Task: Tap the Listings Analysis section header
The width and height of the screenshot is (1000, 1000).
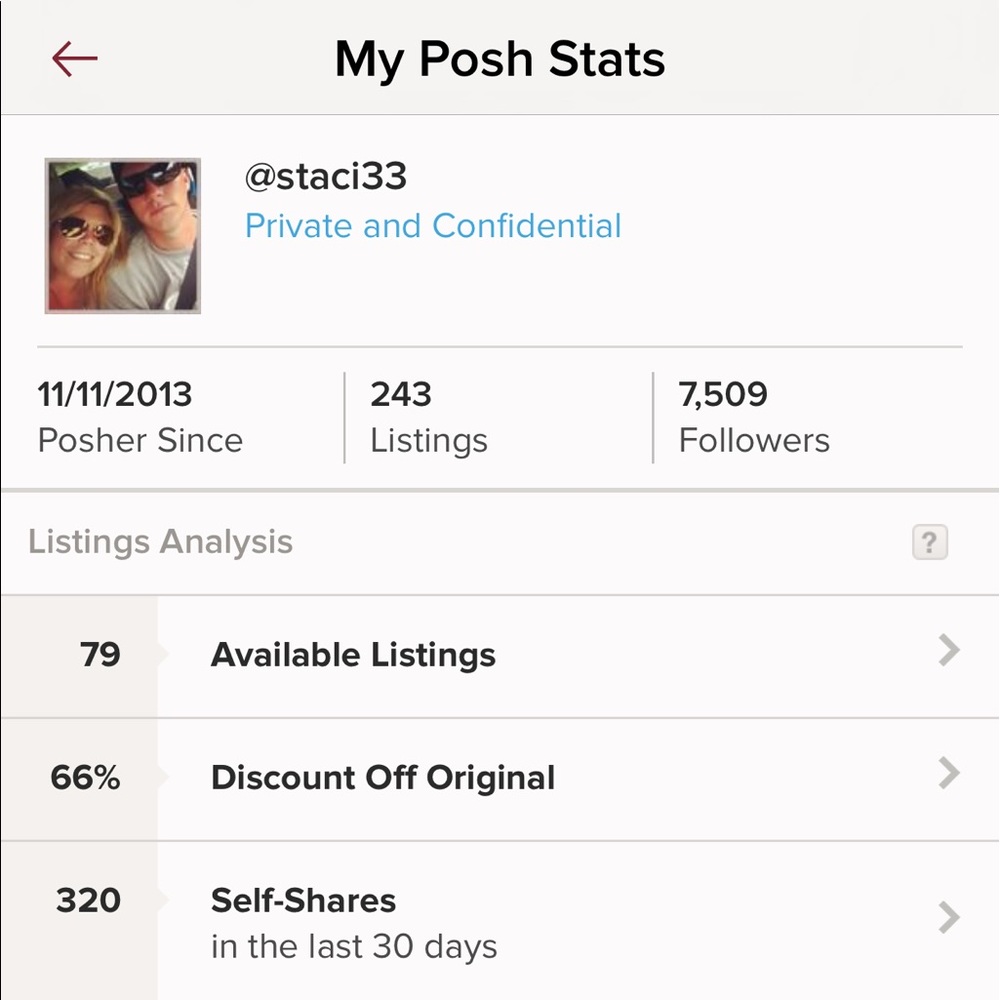Action: tap(160, 542)
